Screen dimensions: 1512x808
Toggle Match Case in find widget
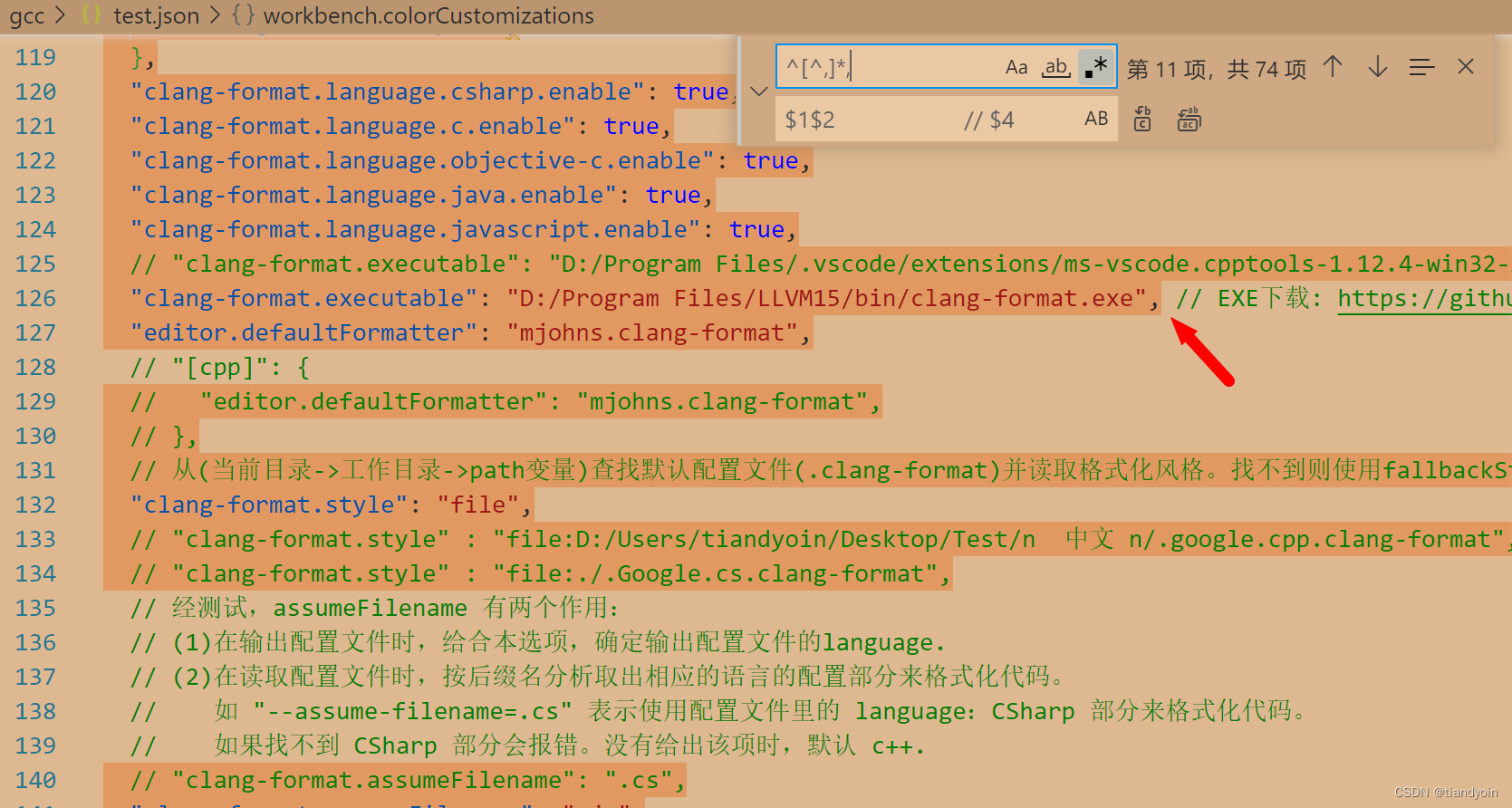[1016, 67]
